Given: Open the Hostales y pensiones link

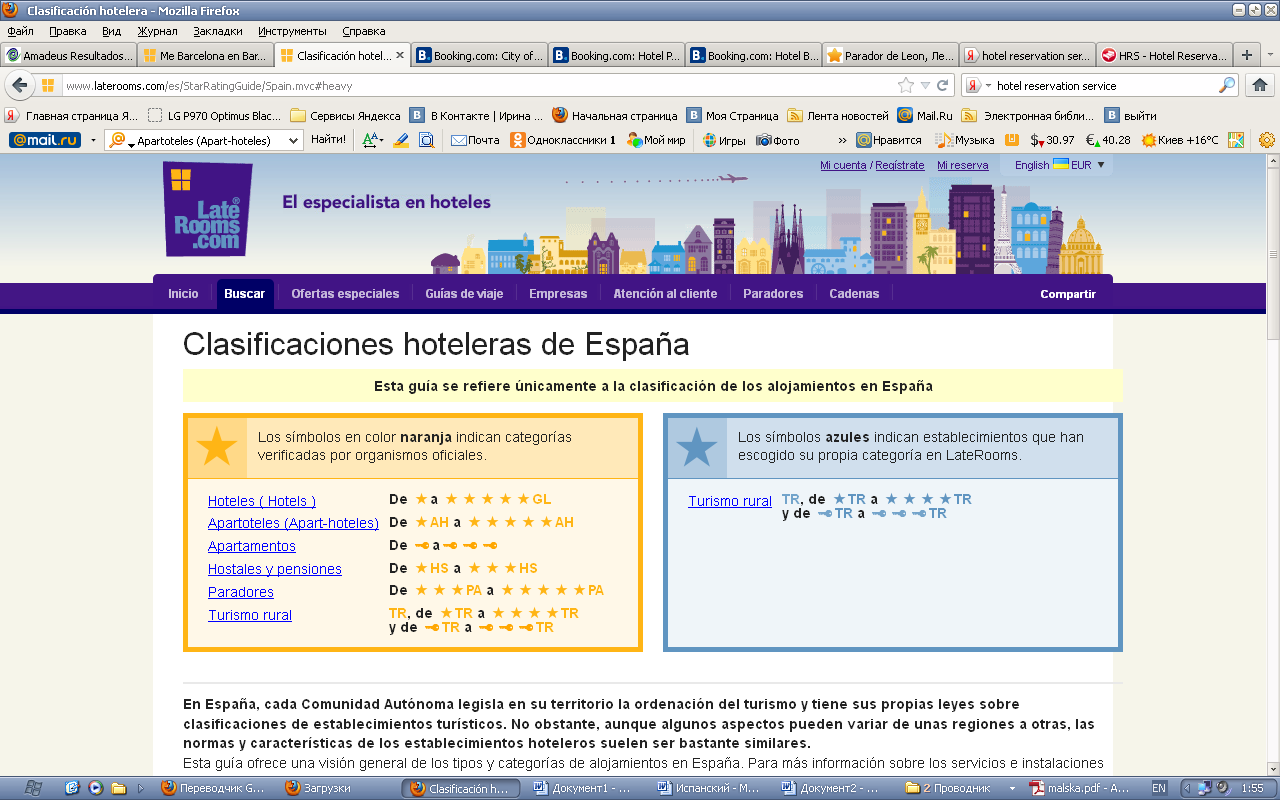Looking at the screenshot, I should [275, 569].
